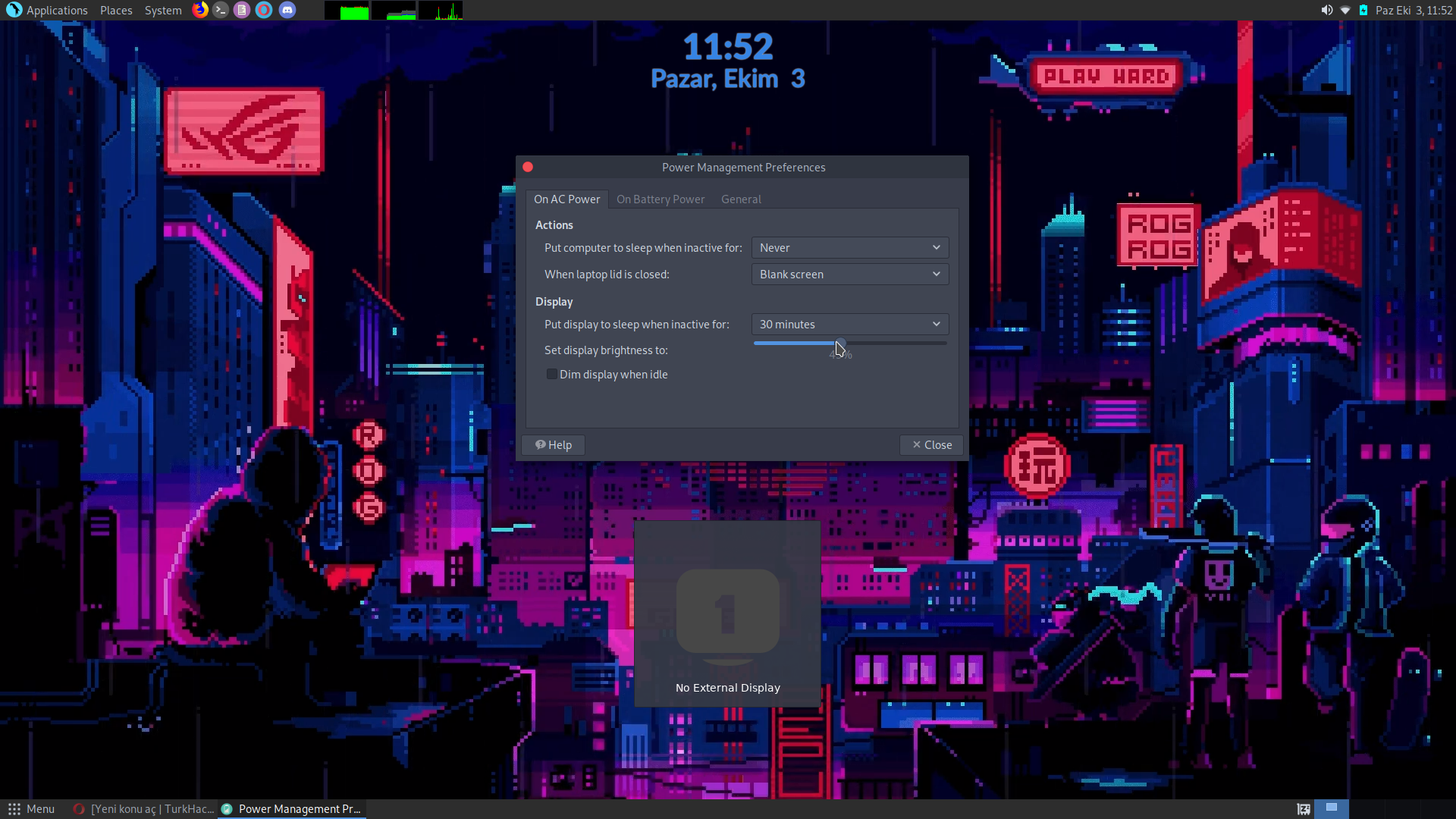
Task: Click the desktop date 'Pazar, Ekim 3'
Action: coord(728,79)
